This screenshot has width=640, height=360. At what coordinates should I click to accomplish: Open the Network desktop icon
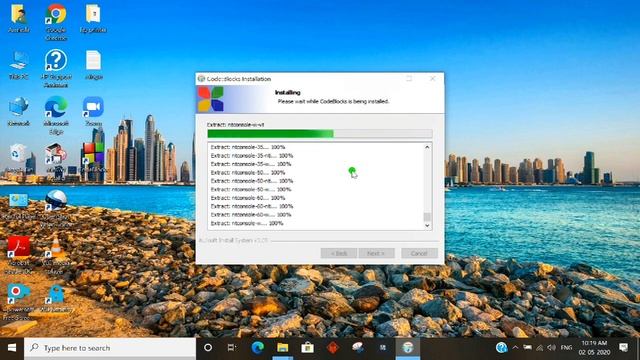pyautogui.click(x=18, y=111)
